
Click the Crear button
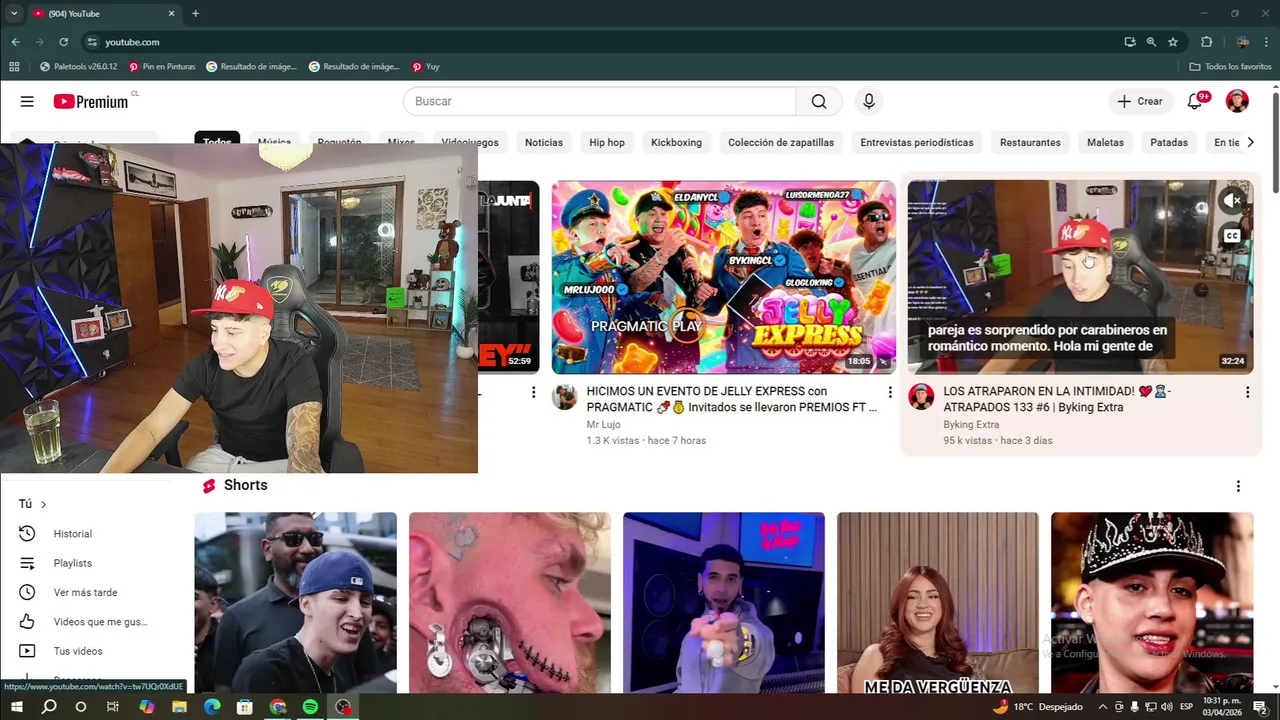pyautogui.click(x=1140, y=101)
